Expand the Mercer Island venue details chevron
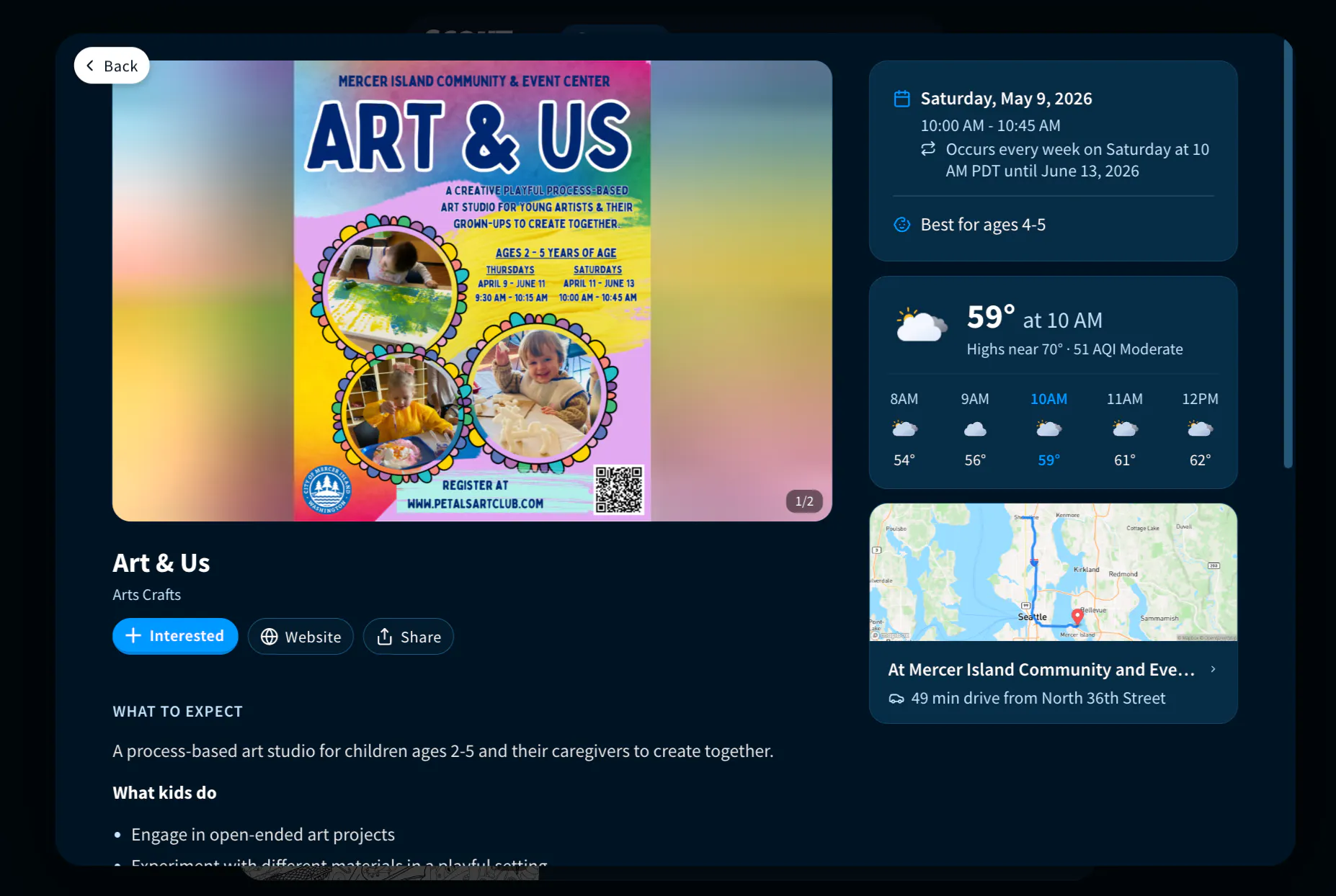Image resolution: width=1336 pixels, height=896 pixels. 1213,669
